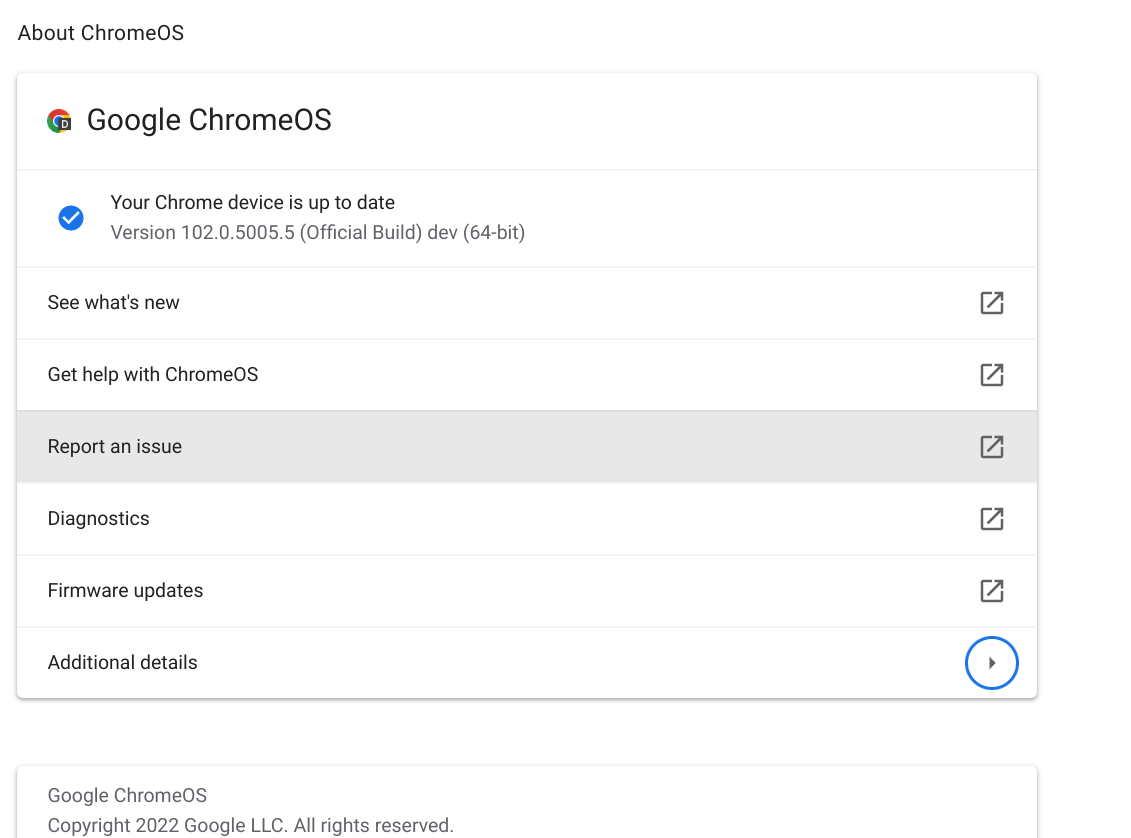This screenshot has width=1131, height=838.
Task: Choose Report an issue label
Action: [x=115, y=447]
